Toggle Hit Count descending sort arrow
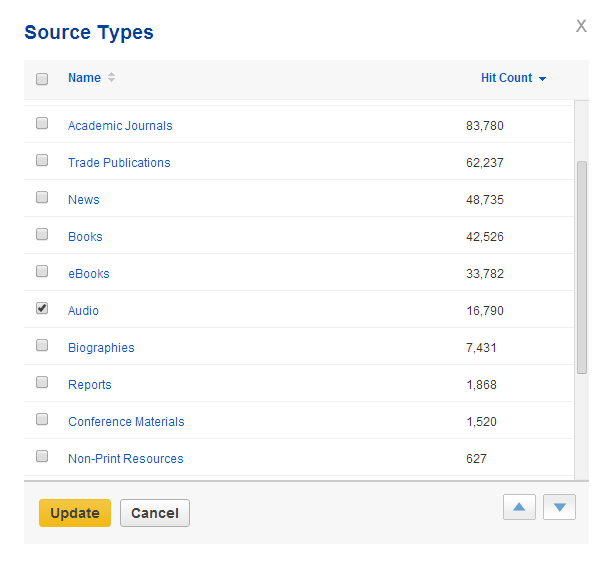The image size is (612, 566). [542, 79]
